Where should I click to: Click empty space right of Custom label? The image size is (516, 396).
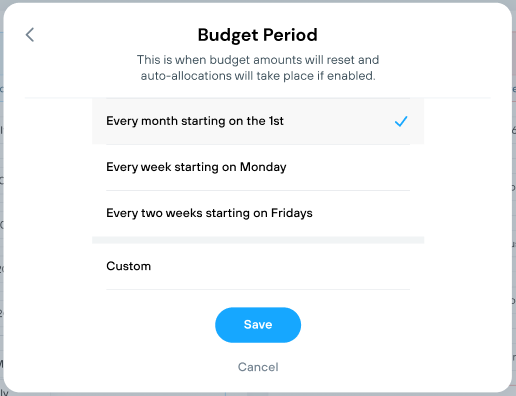[283, 266]
